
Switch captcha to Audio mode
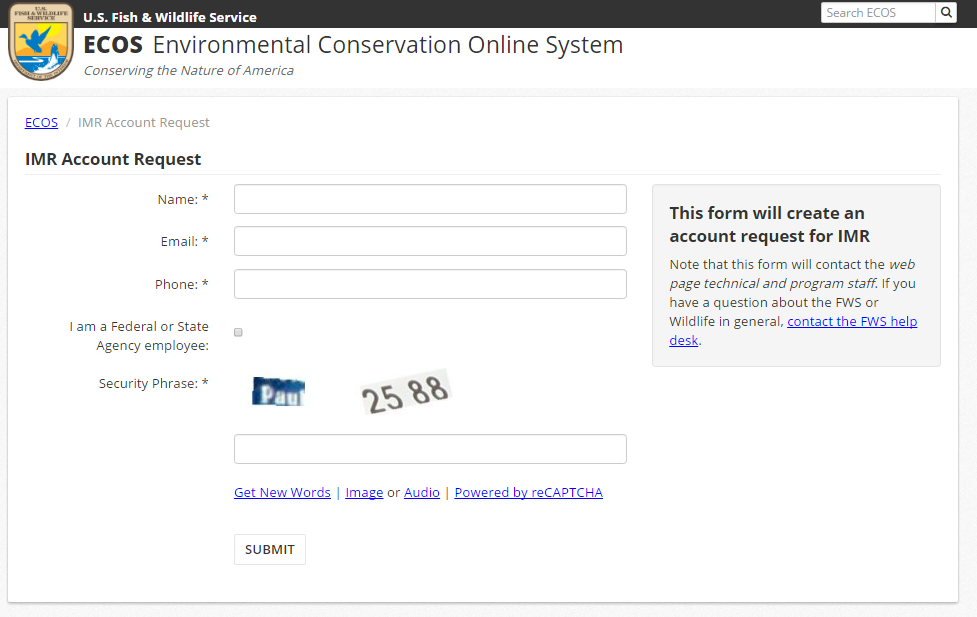pyautogui.click(x=422, y=492)
